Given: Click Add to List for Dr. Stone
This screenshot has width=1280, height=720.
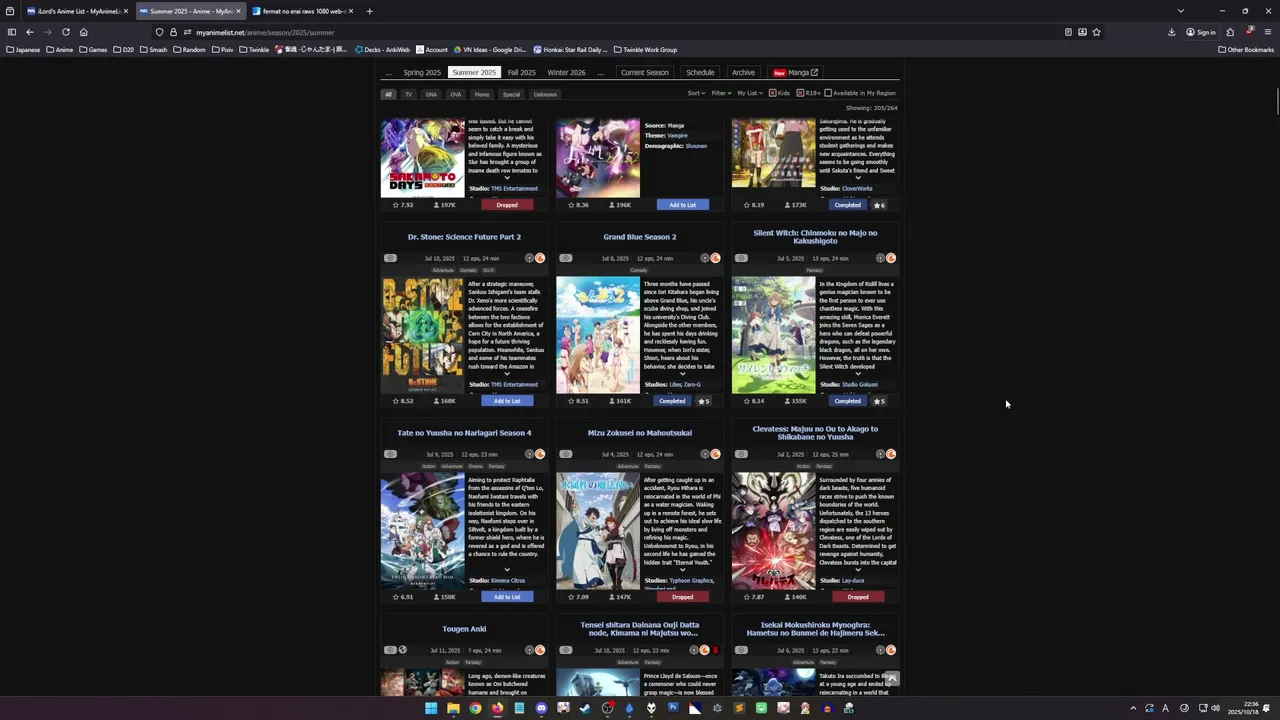Looking at the screenshot, I should pos(507,401).
